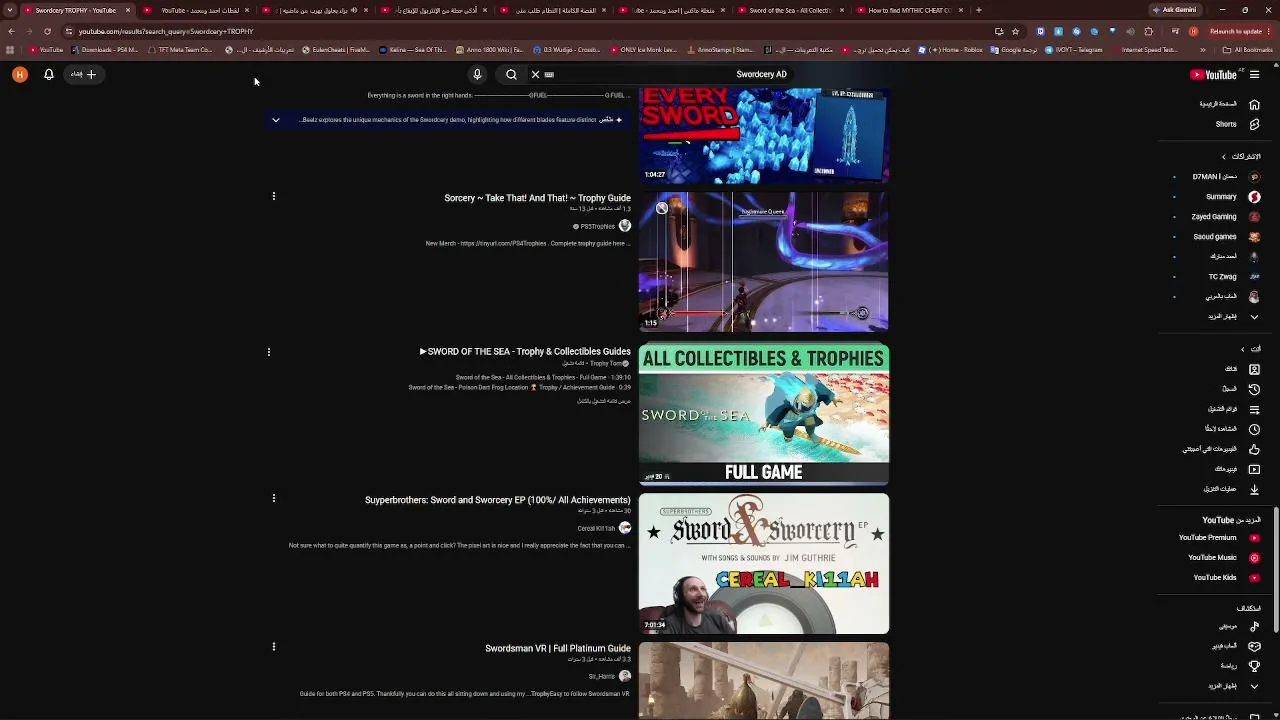Click the Ask Gemini button

tap(1173, 10)
